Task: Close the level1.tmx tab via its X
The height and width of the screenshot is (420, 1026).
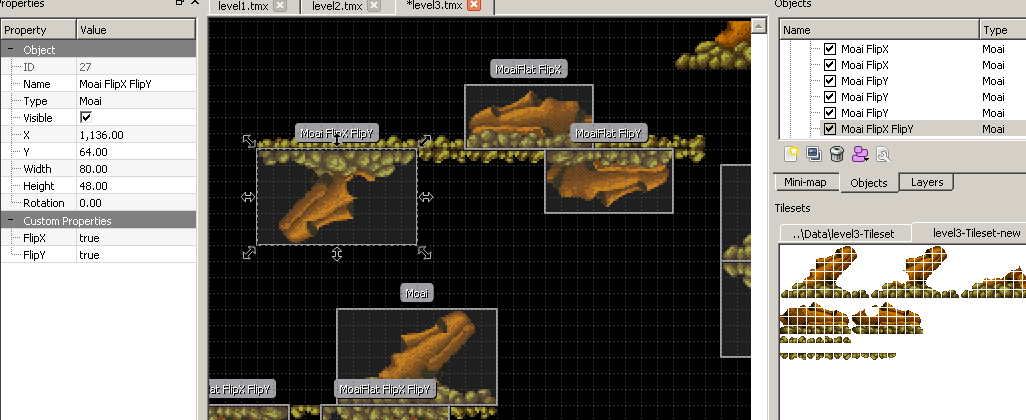Action: tap(280, 6)
